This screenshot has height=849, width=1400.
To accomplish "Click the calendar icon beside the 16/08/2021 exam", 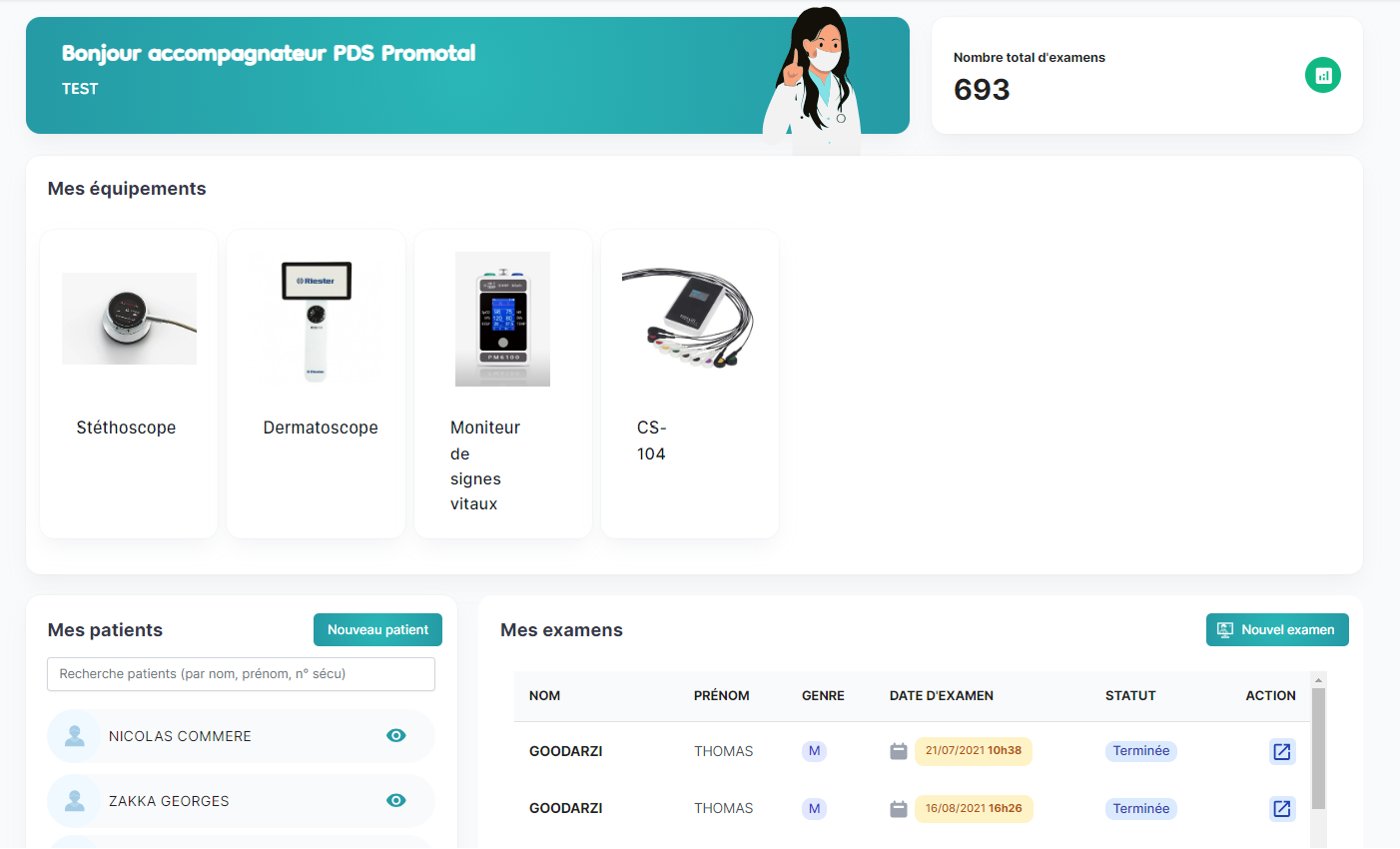I will (x=897, y=808).
